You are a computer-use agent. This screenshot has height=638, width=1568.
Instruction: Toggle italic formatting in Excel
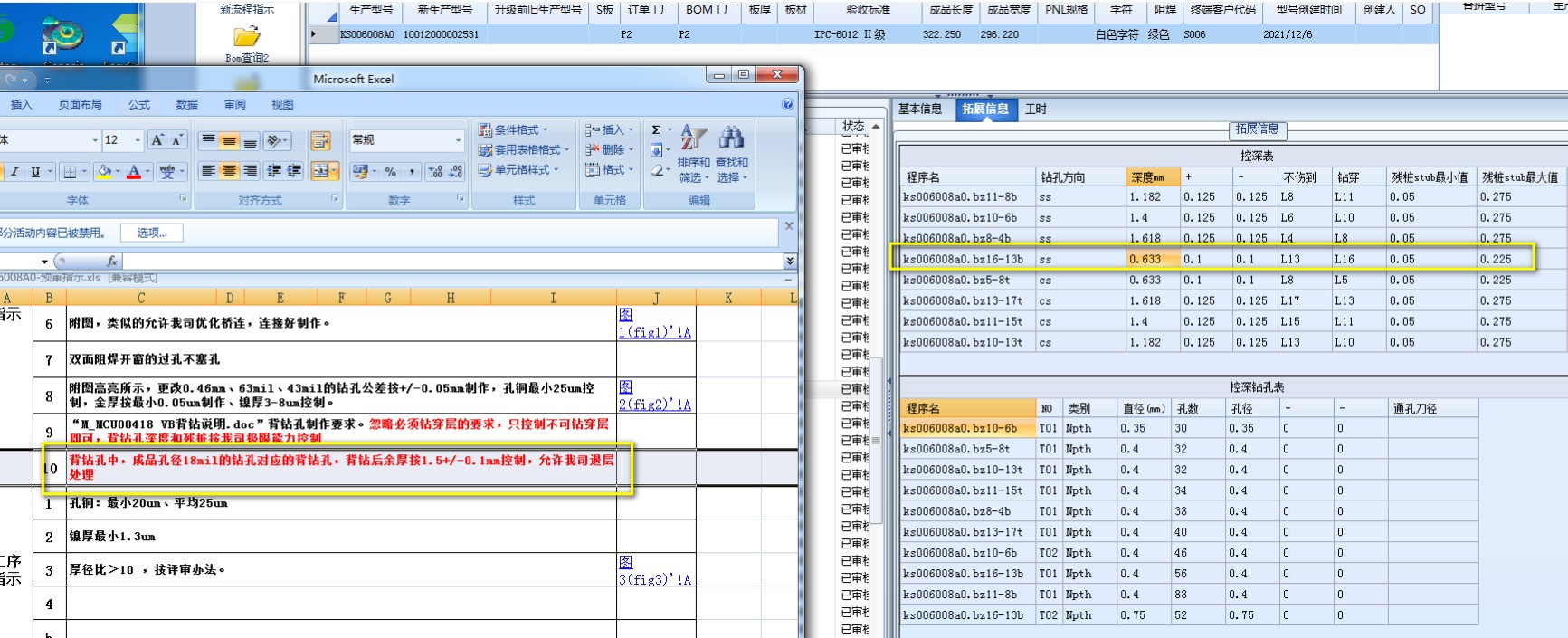pyautogui.click(x=14, y=171)
